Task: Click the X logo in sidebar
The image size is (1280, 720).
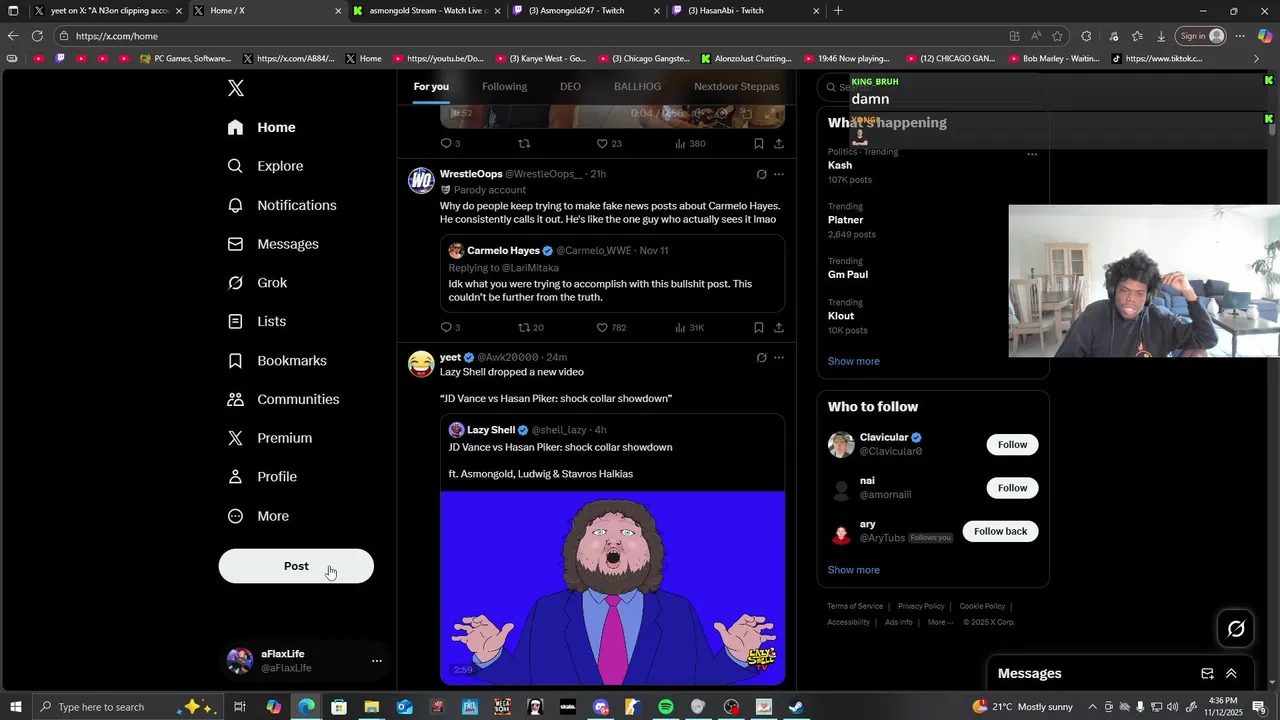Action: 236,88
